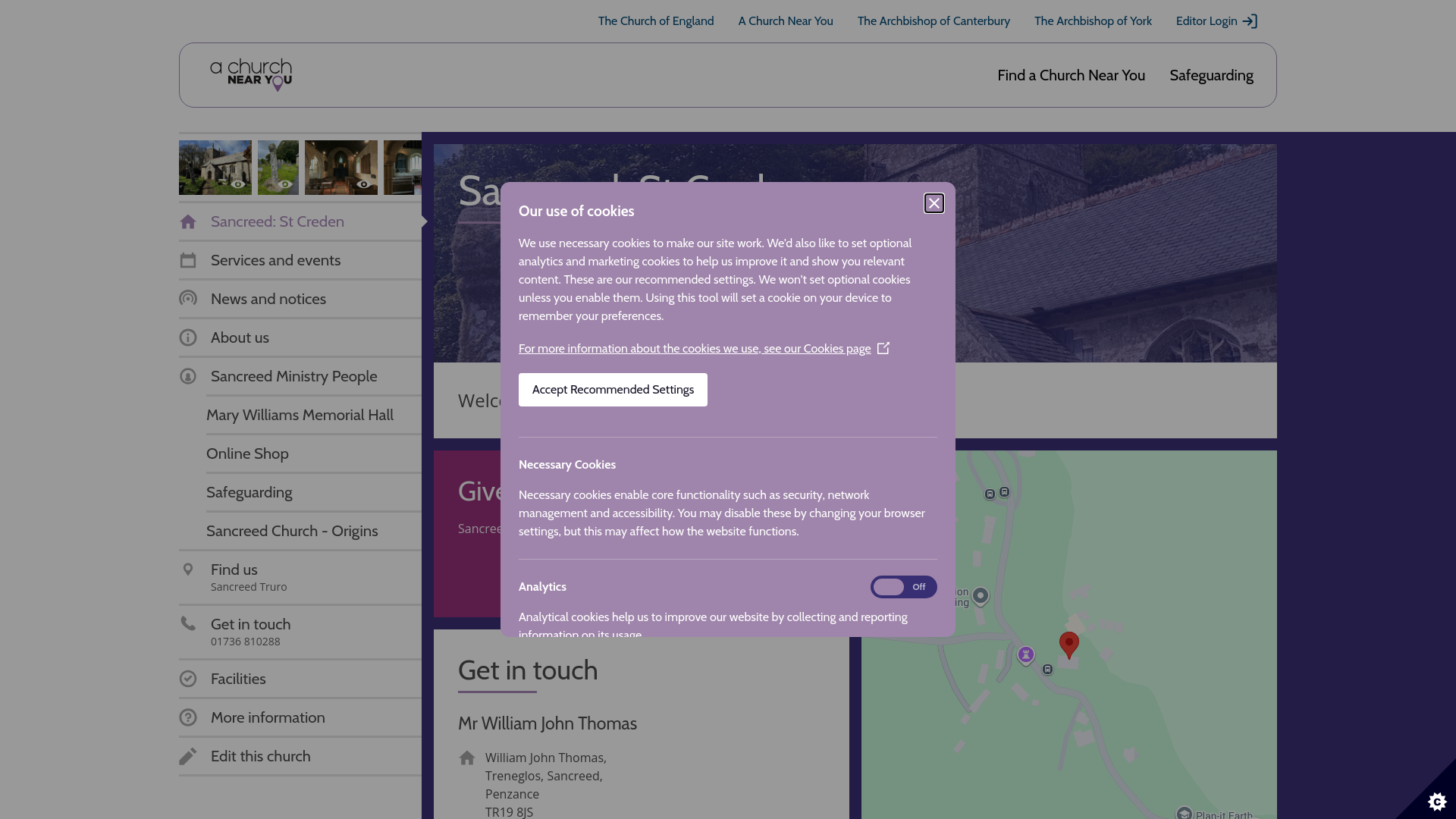1456x819 pixels.
Task: Click person icon beside Sancreed Ministry People
Action: point(188,376)
